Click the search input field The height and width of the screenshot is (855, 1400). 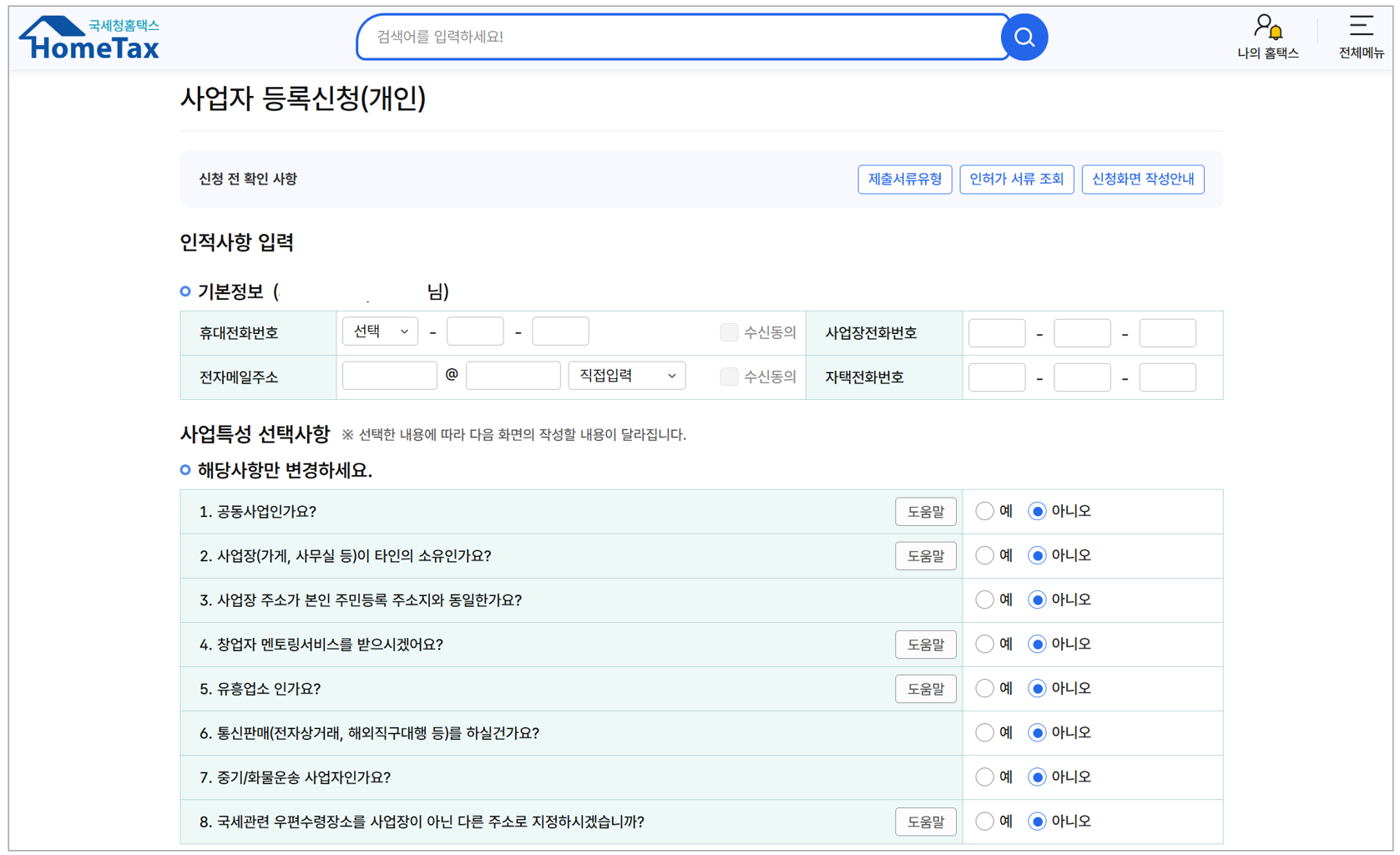(668, 37)
